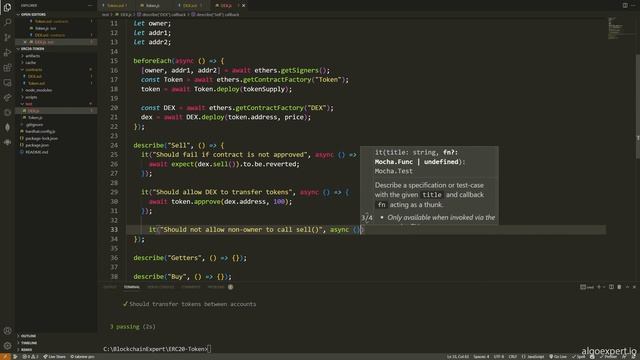Open the Accounts icon at sidebar bottom

pyautogui.click(x=7, y=331)
